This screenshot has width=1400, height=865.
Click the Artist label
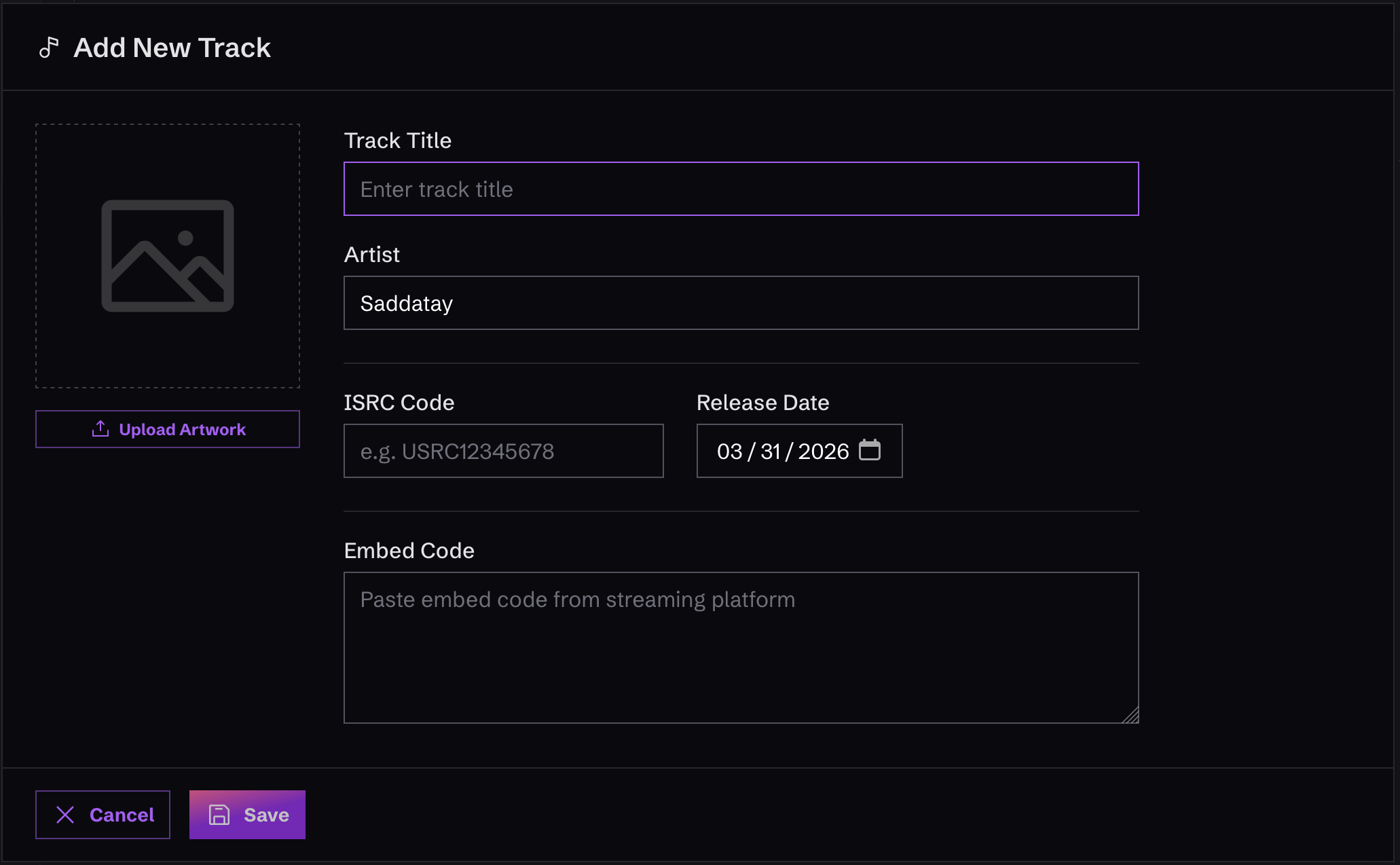372,255
